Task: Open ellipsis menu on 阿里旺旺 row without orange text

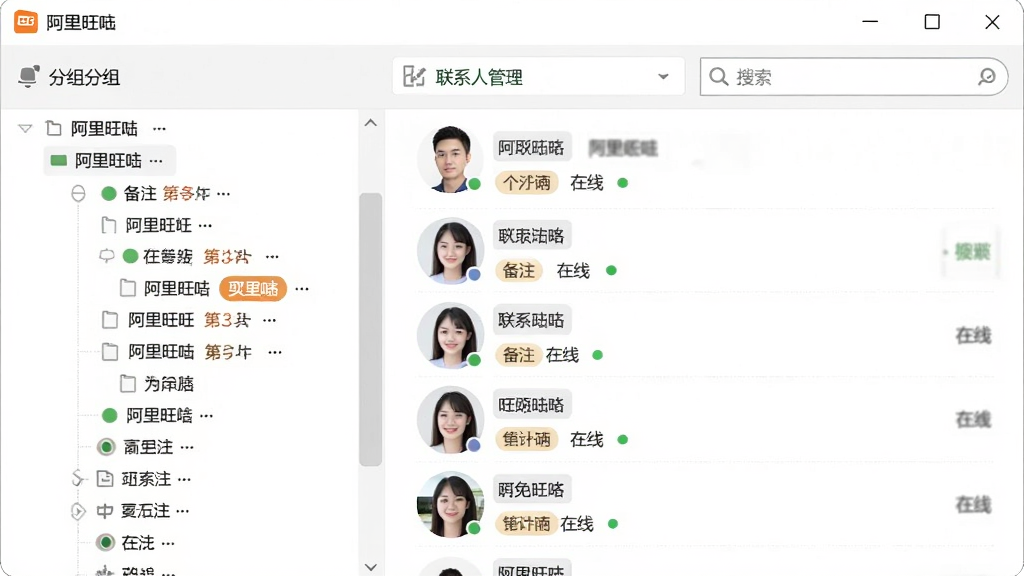Action: 206,226
